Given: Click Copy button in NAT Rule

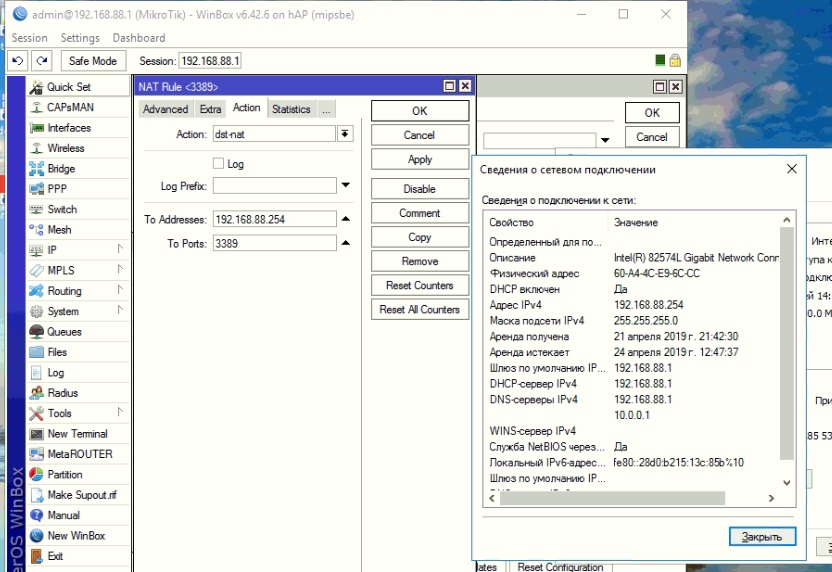Looking at the screenshot, I should pos(420,237).
